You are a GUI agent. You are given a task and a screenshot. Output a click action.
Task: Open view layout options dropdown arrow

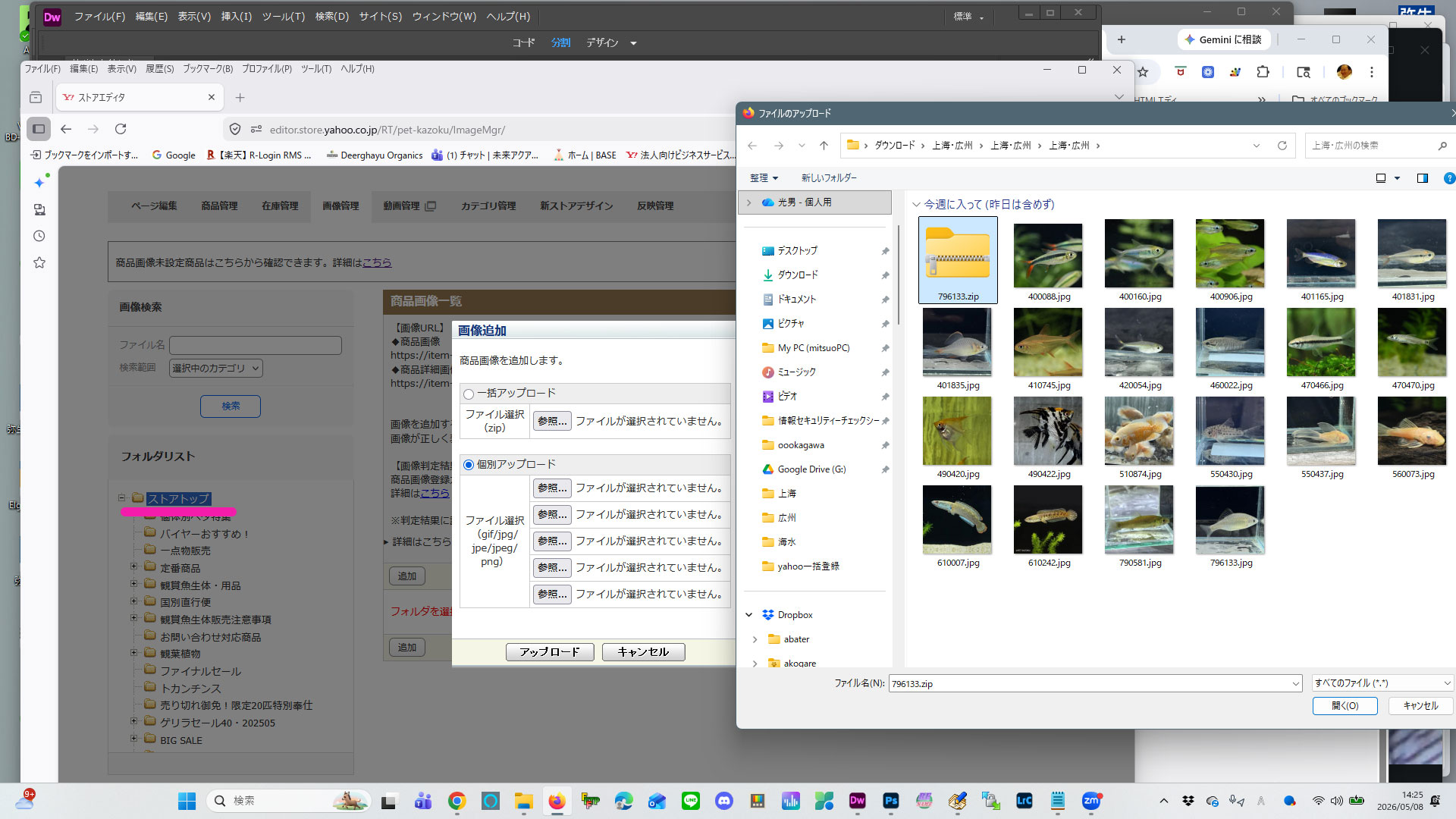(x=1397, y=178)
